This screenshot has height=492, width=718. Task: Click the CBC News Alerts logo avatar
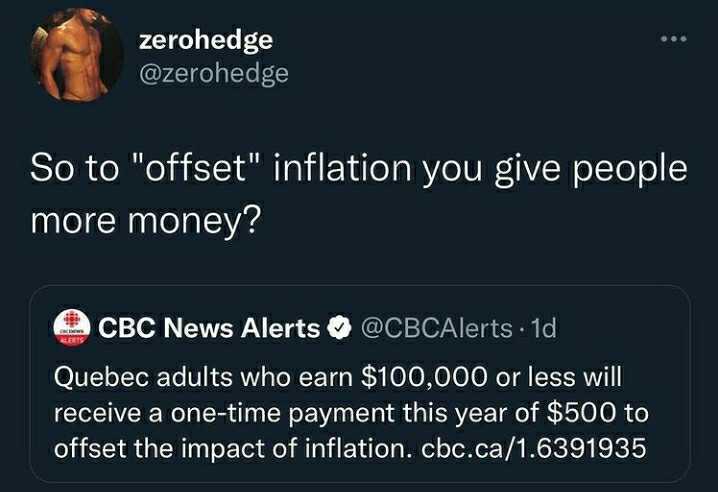pos(71,328)
